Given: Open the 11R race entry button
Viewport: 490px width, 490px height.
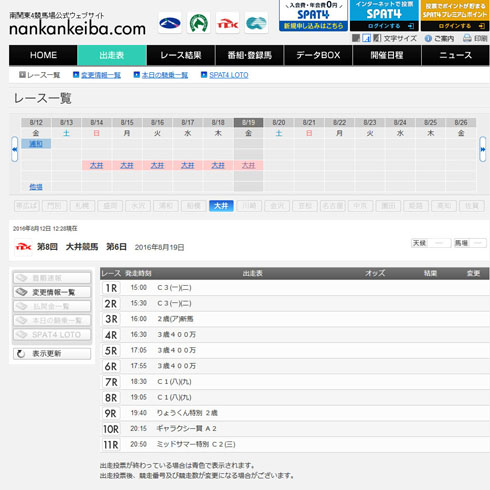Looking at the screenshot, I should point(111,444).
